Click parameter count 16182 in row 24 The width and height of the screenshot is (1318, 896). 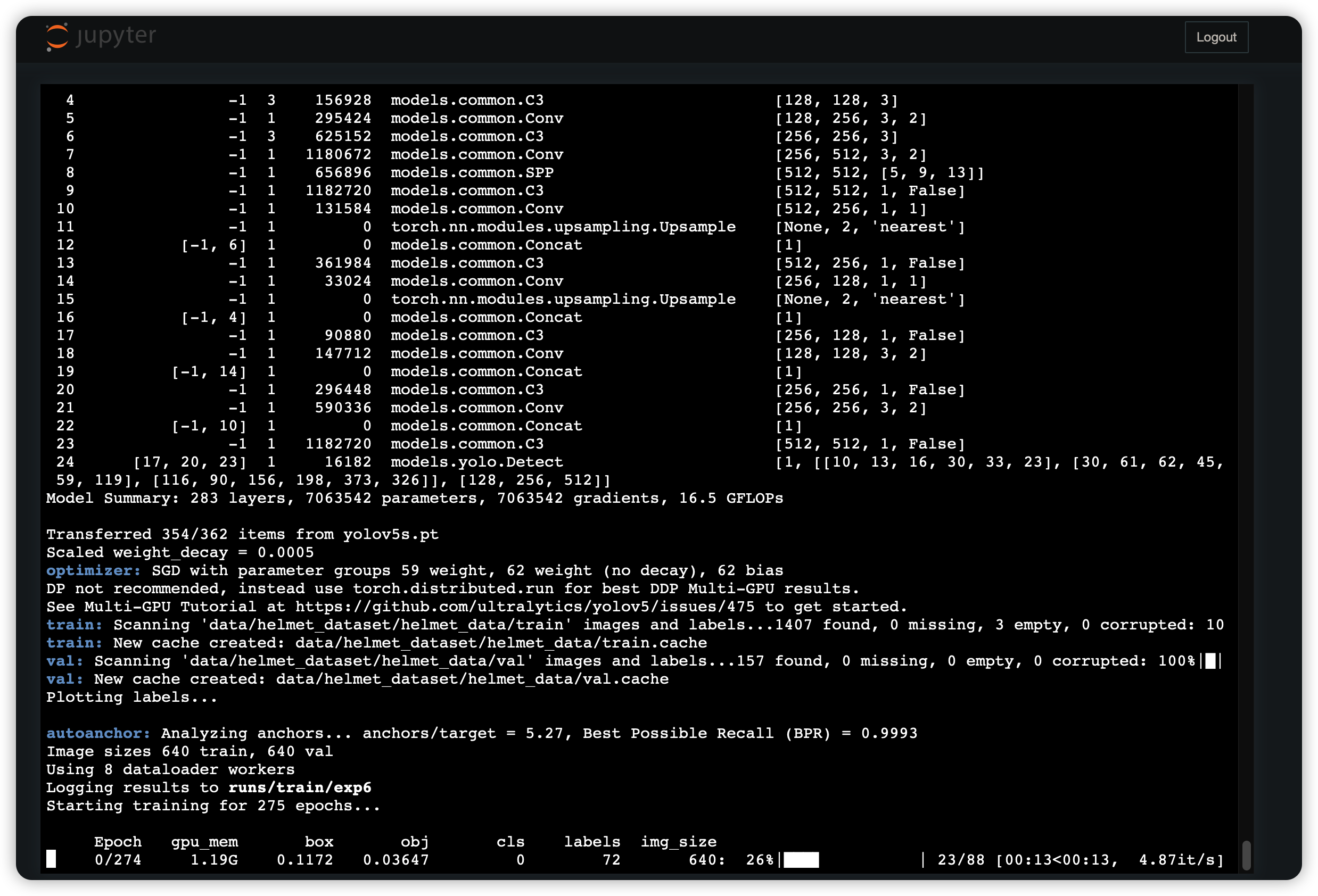coord(348,462)
